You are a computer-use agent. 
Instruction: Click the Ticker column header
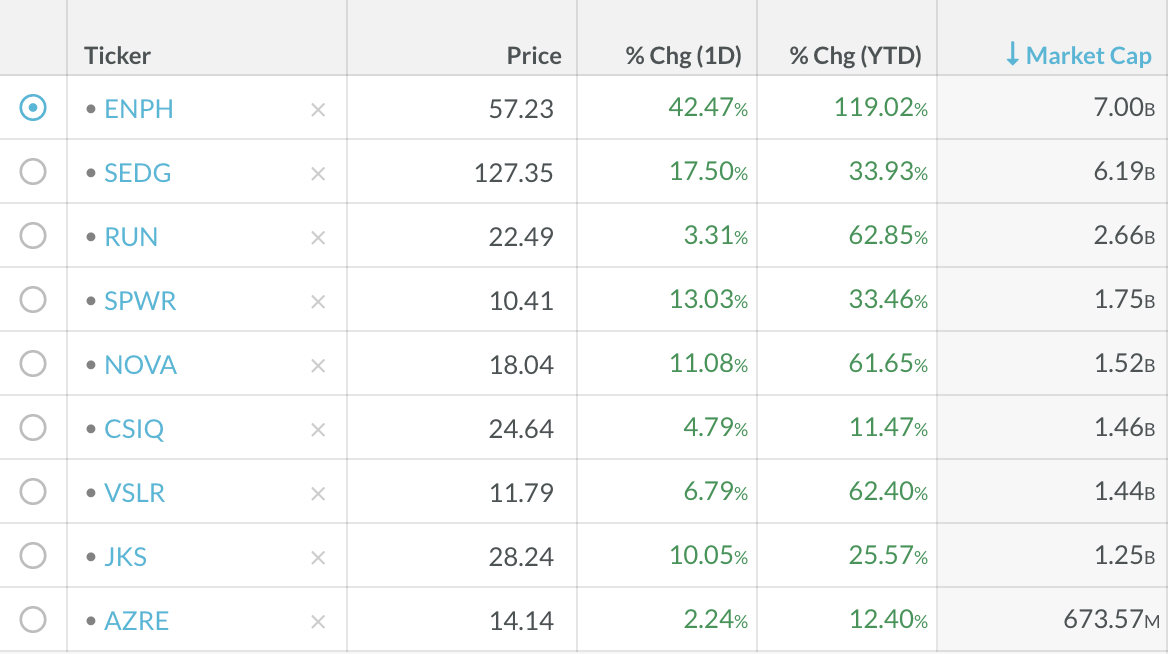pyautogui.click(x=117, y=56)
